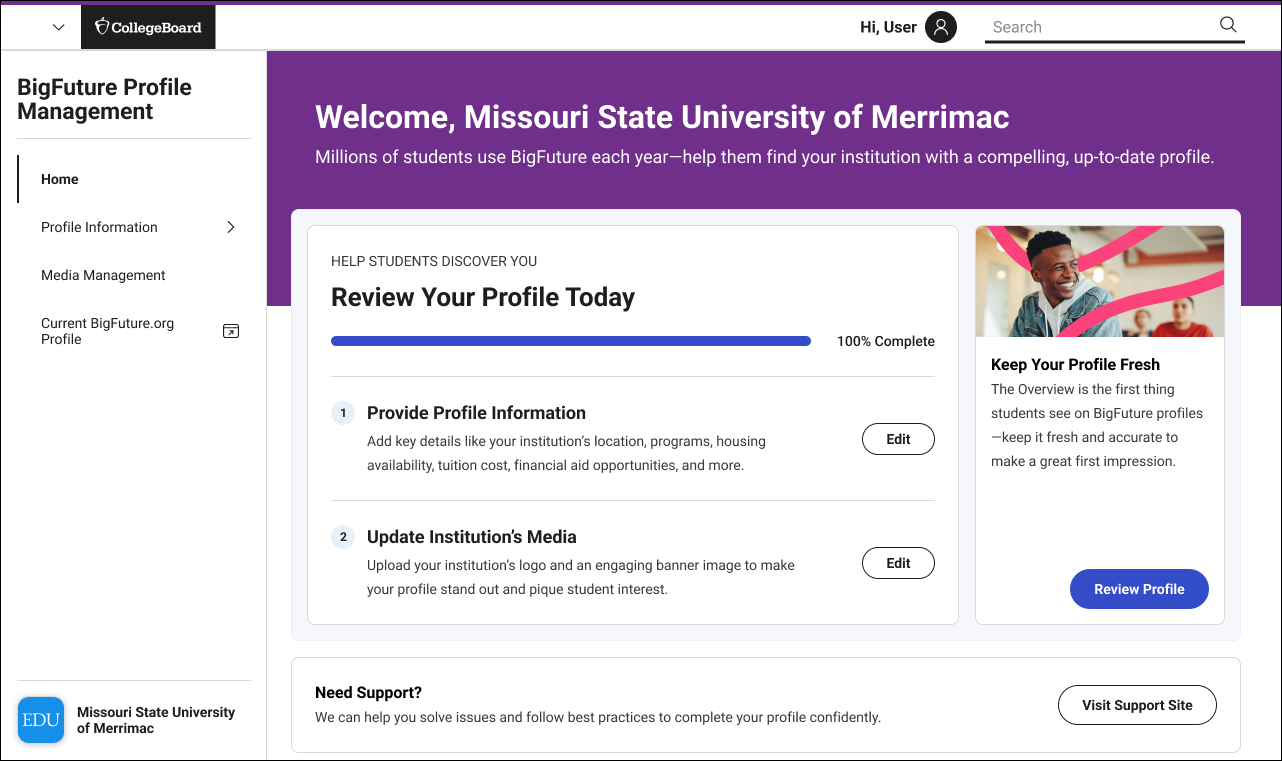Open the user account avatar icon
Image resolution: width=1282 pixels, height=761 pixels.
[940, 27]
